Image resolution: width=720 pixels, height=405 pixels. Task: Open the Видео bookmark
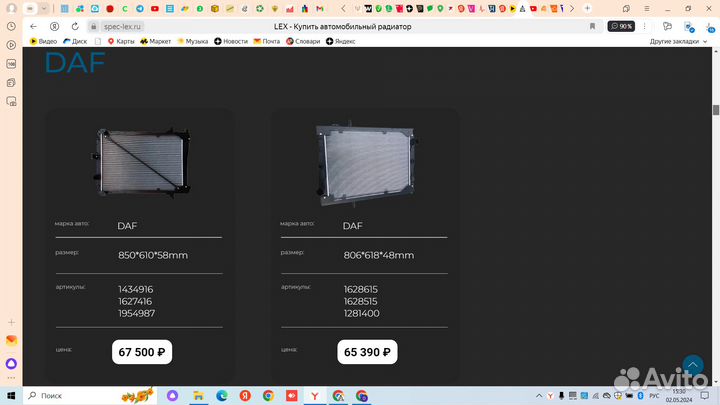(x=44, y=41)
